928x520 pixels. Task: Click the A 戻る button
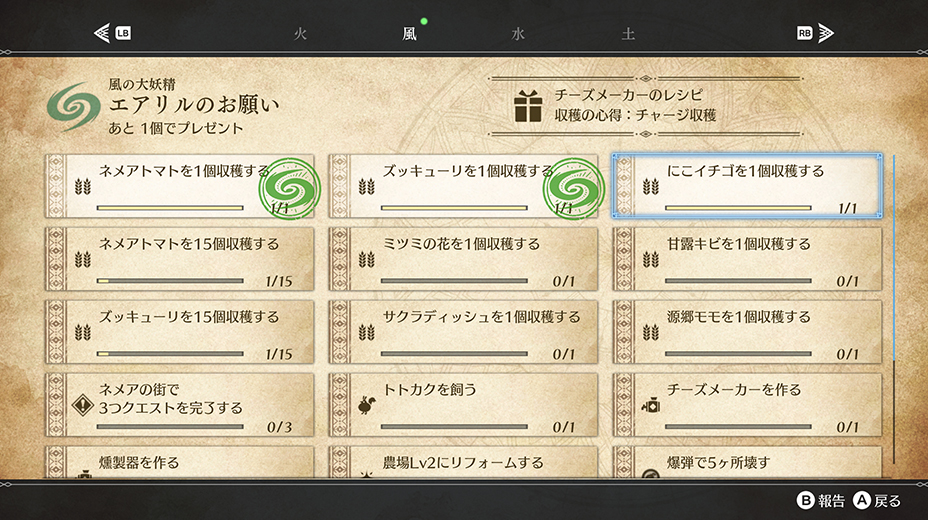[877, 500]
